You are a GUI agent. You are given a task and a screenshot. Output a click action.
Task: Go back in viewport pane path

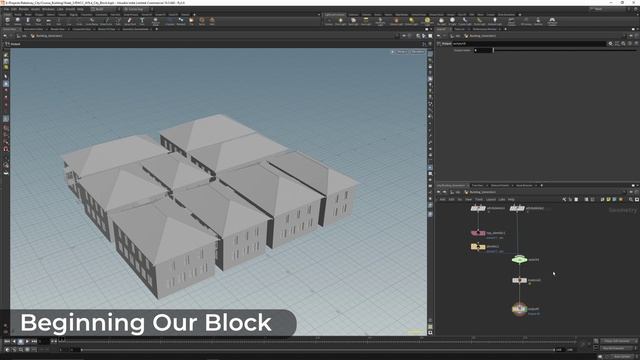5,36
